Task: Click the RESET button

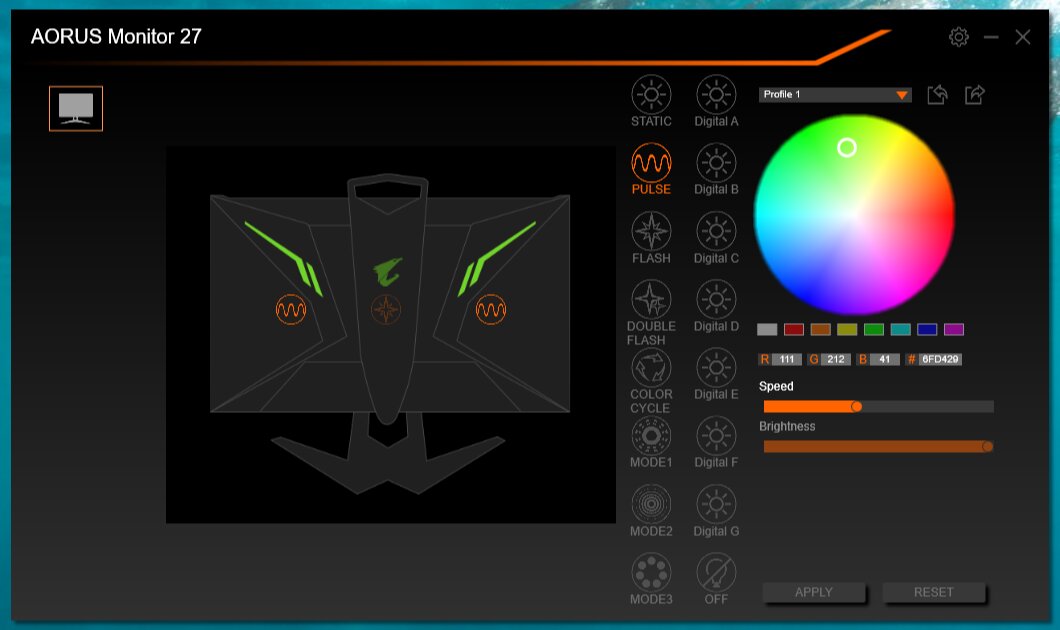Action: click(x=934, y=592)
